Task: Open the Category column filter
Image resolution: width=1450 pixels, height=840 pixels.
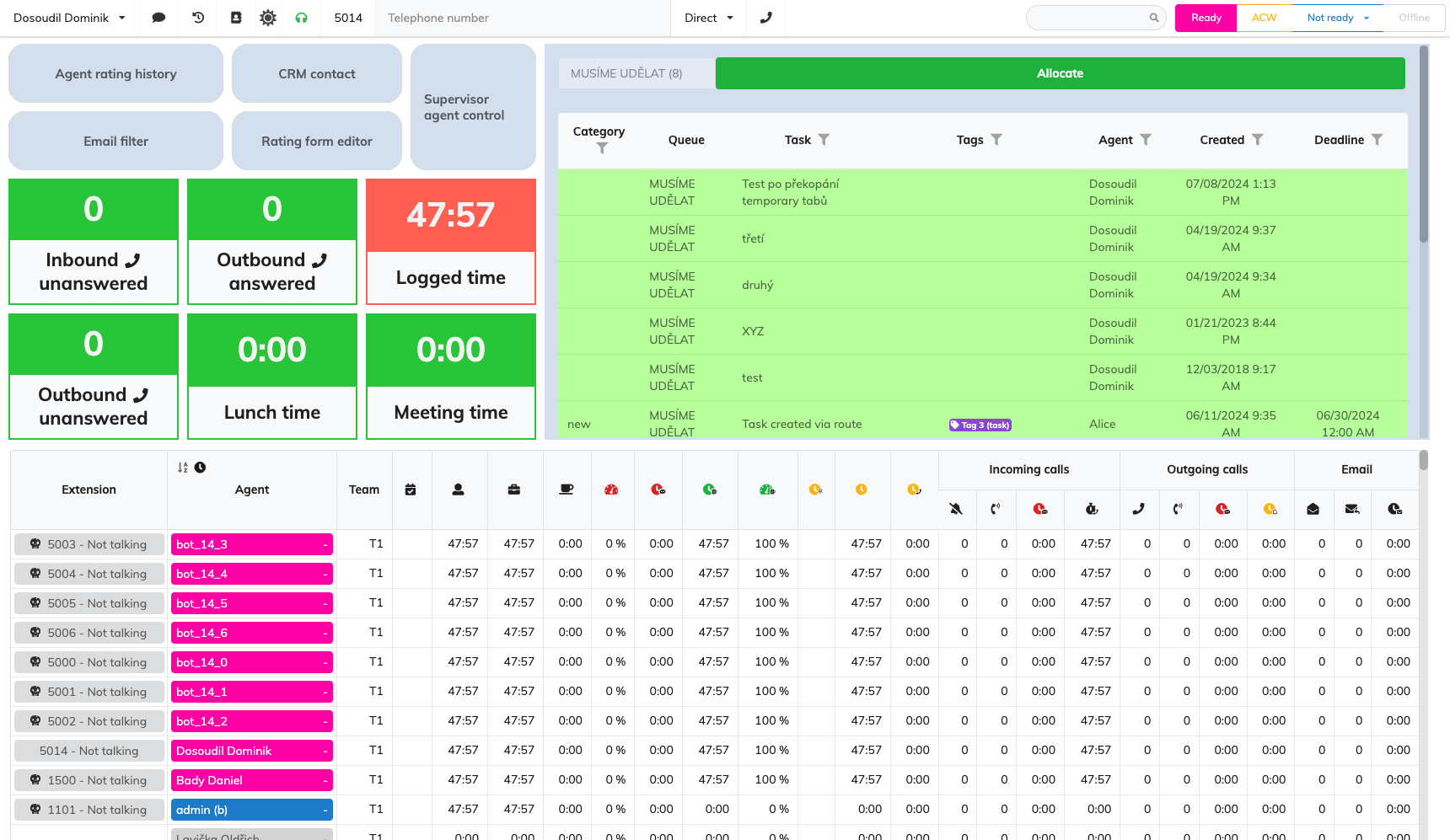Action: click(x=602, y=148)
